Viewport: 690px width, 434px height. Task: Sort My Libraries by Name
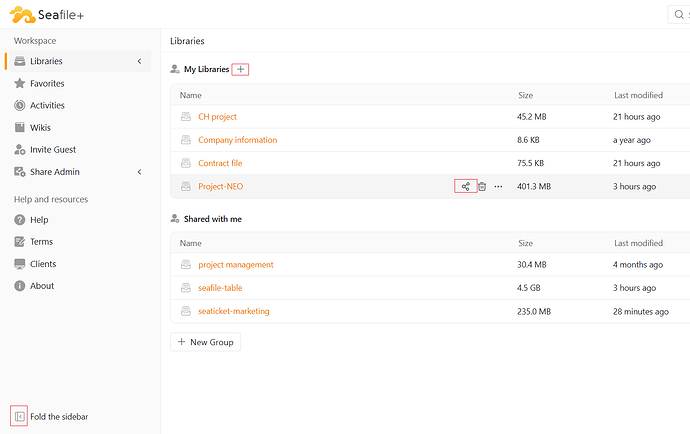coord(191,95)
